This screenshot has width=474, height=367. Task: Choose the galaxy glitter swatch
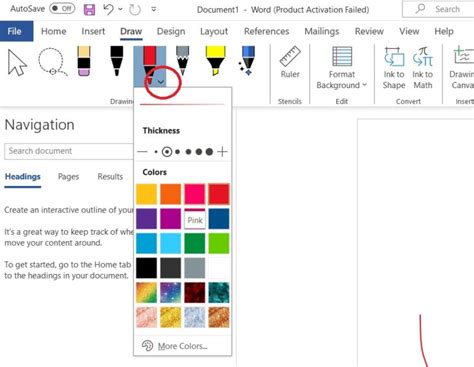click(x=171, y=293)
